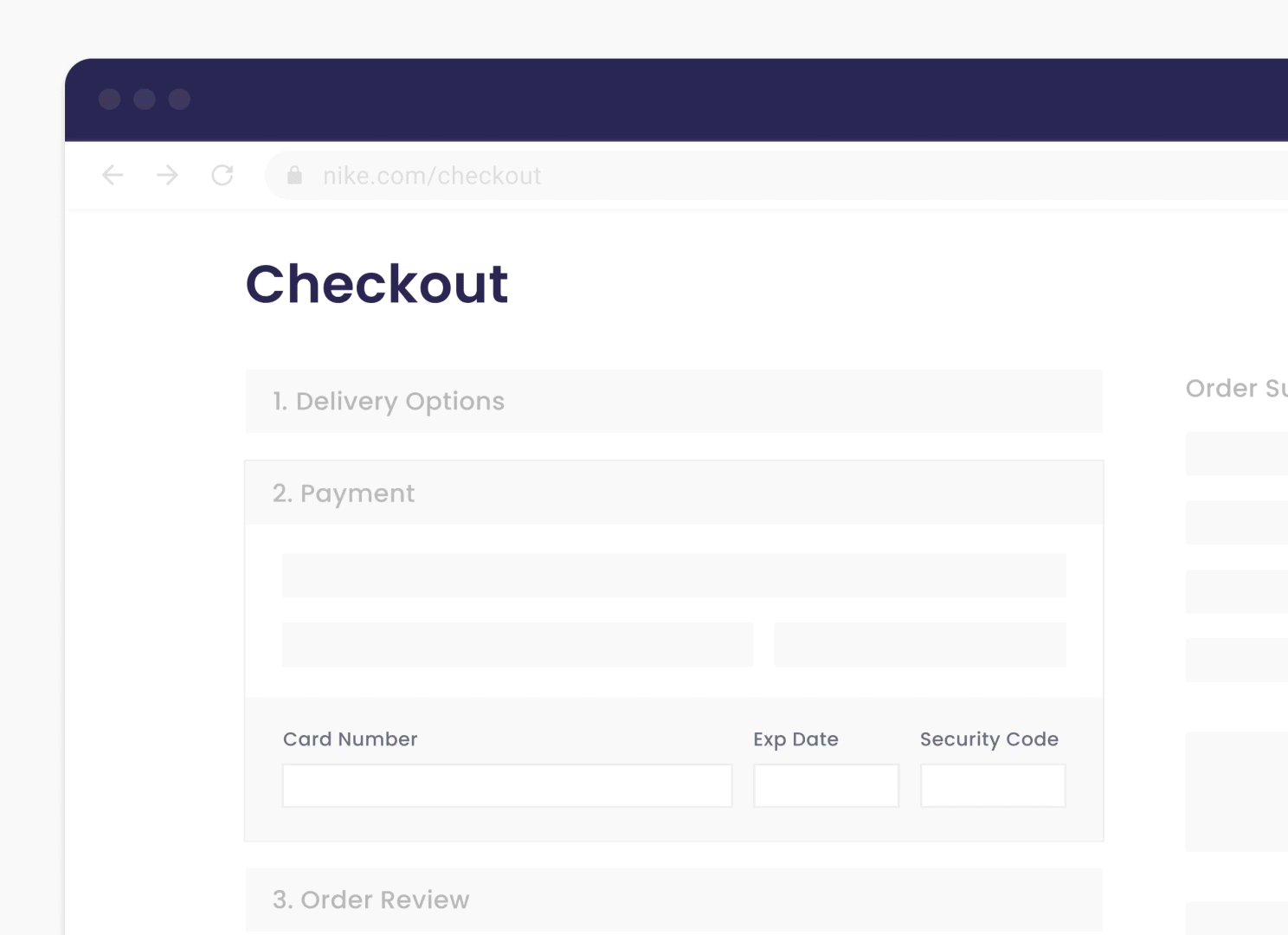This screenshot has width=1288, height=935.
Task: Focus the Exp Date input box
Action: pyautogui.click(x=826, y=786)
